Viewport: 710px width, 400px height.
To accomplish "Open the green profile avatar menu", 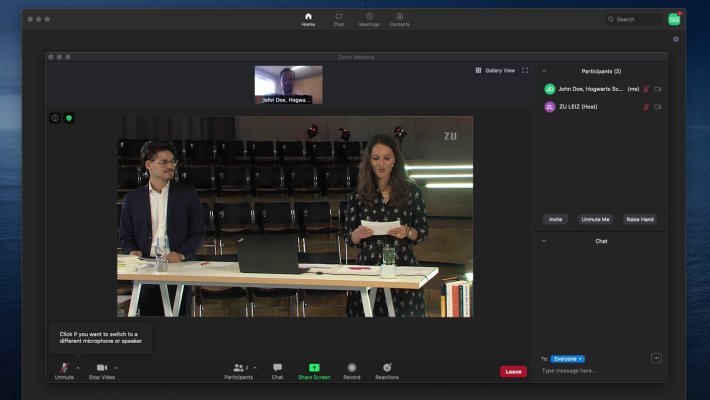I will point(674,19).
